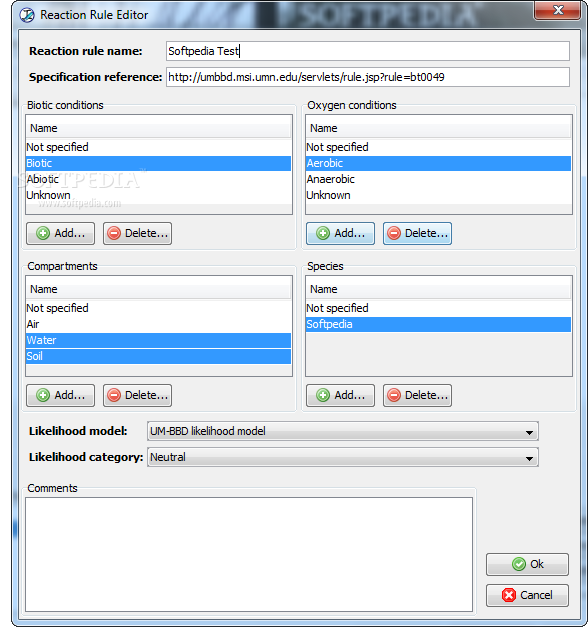
Task: Open the Likelihood category dropdown
Action: 343,457
